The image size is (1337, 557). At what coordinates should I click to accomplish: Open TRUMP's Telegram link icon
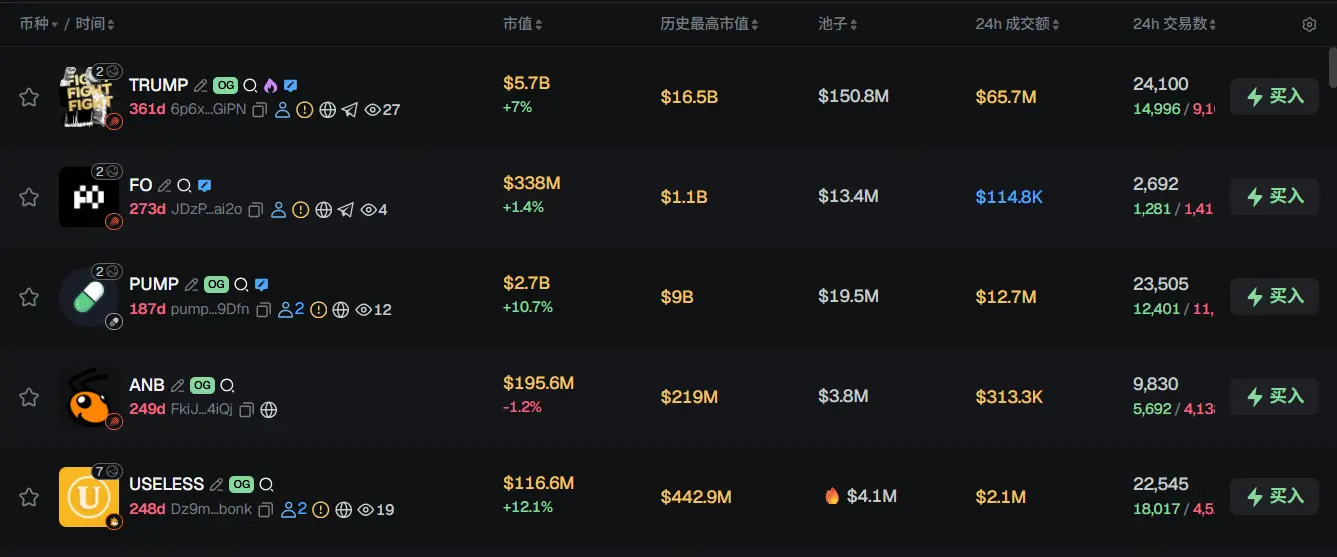(x=349, y=110)
